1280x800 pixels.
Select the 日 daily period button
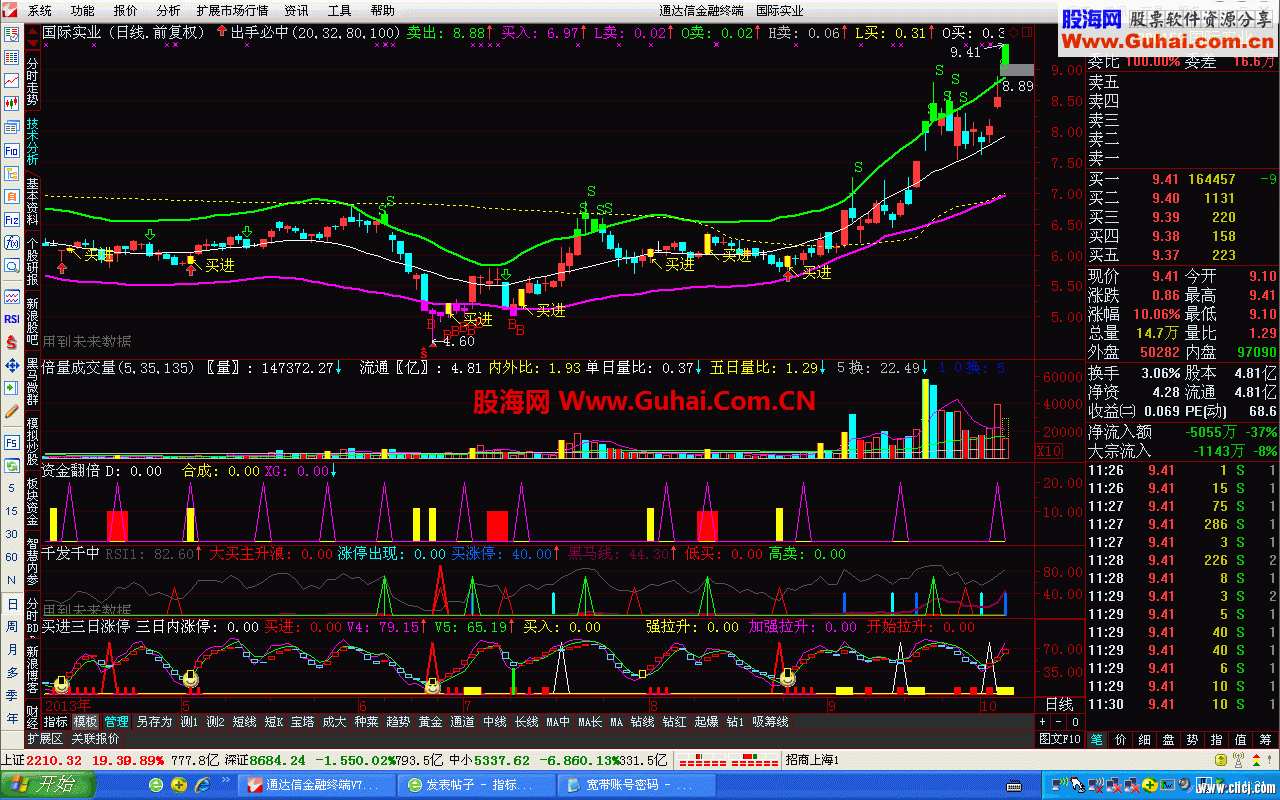click(12, 604)
